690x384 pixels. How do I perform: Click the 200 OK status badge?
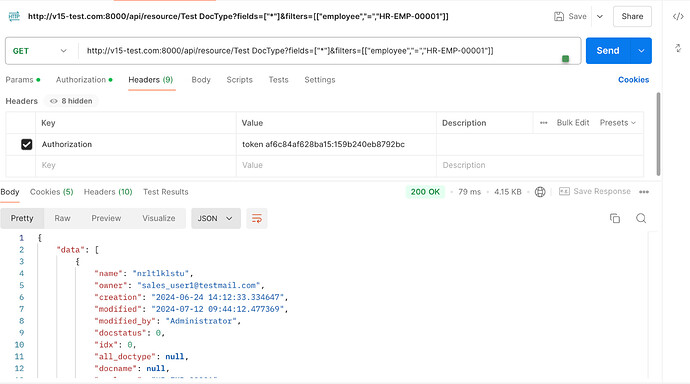pos(425,192)
